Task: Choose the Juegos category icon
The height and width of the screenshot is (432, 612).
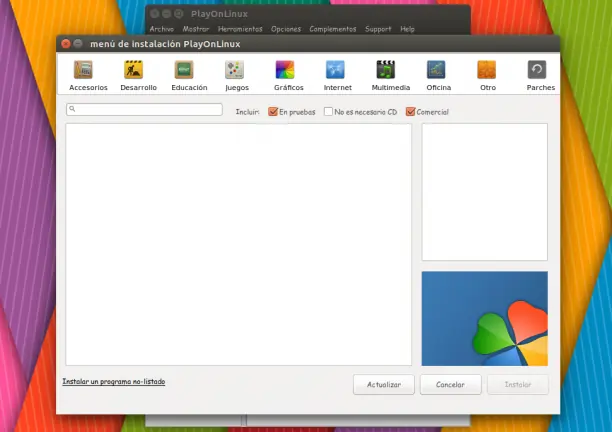Action: [x=234, y=70]
